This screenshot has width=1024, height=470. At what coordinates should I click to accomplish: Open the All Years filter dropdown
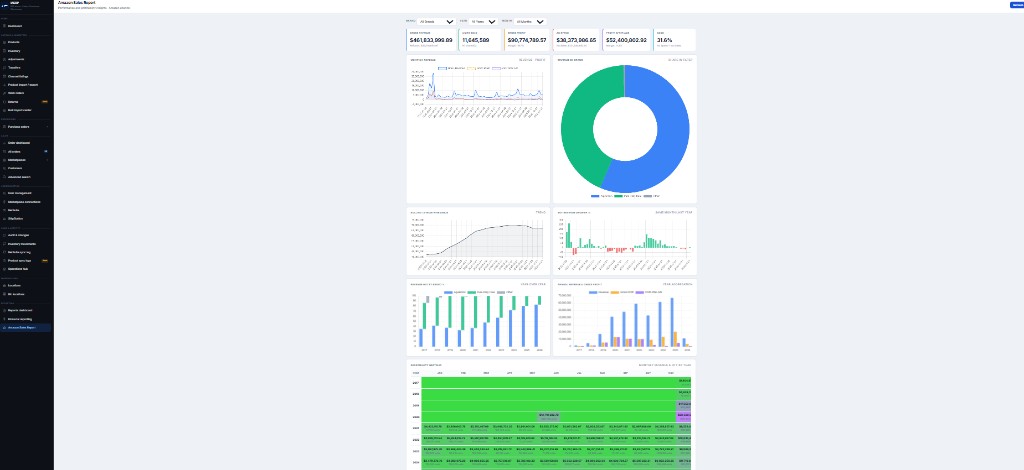[x=483, y=22]
